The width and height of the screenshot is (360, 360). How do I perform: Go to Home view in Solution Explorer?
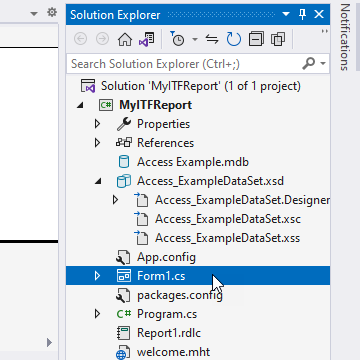tap(125, 39)
